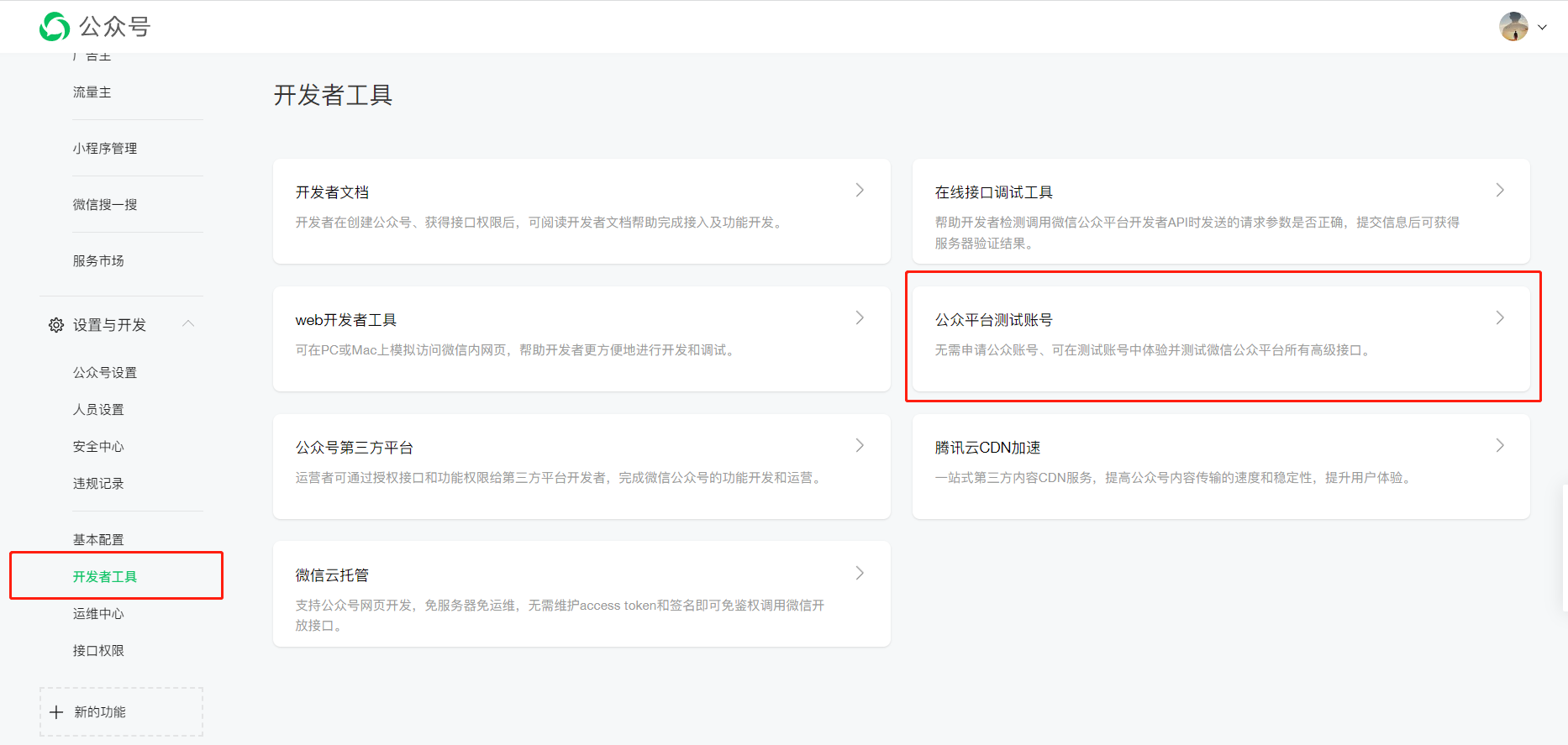Click the 公众号 title text in header
This screenshot has width=1568, height=745.
(x=114, y=27)
